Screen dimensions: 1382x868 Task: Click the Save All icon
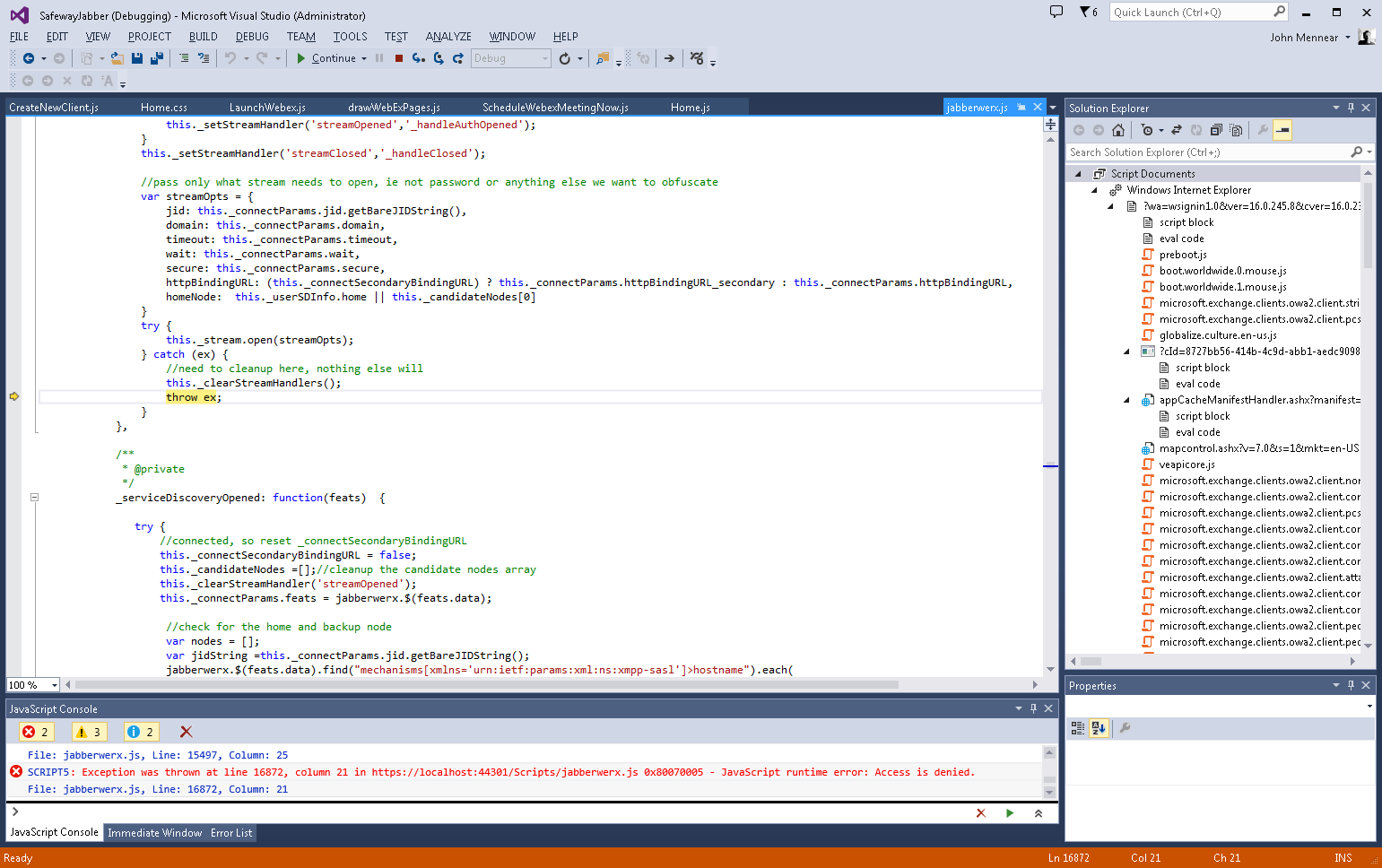tap(157, 58)
